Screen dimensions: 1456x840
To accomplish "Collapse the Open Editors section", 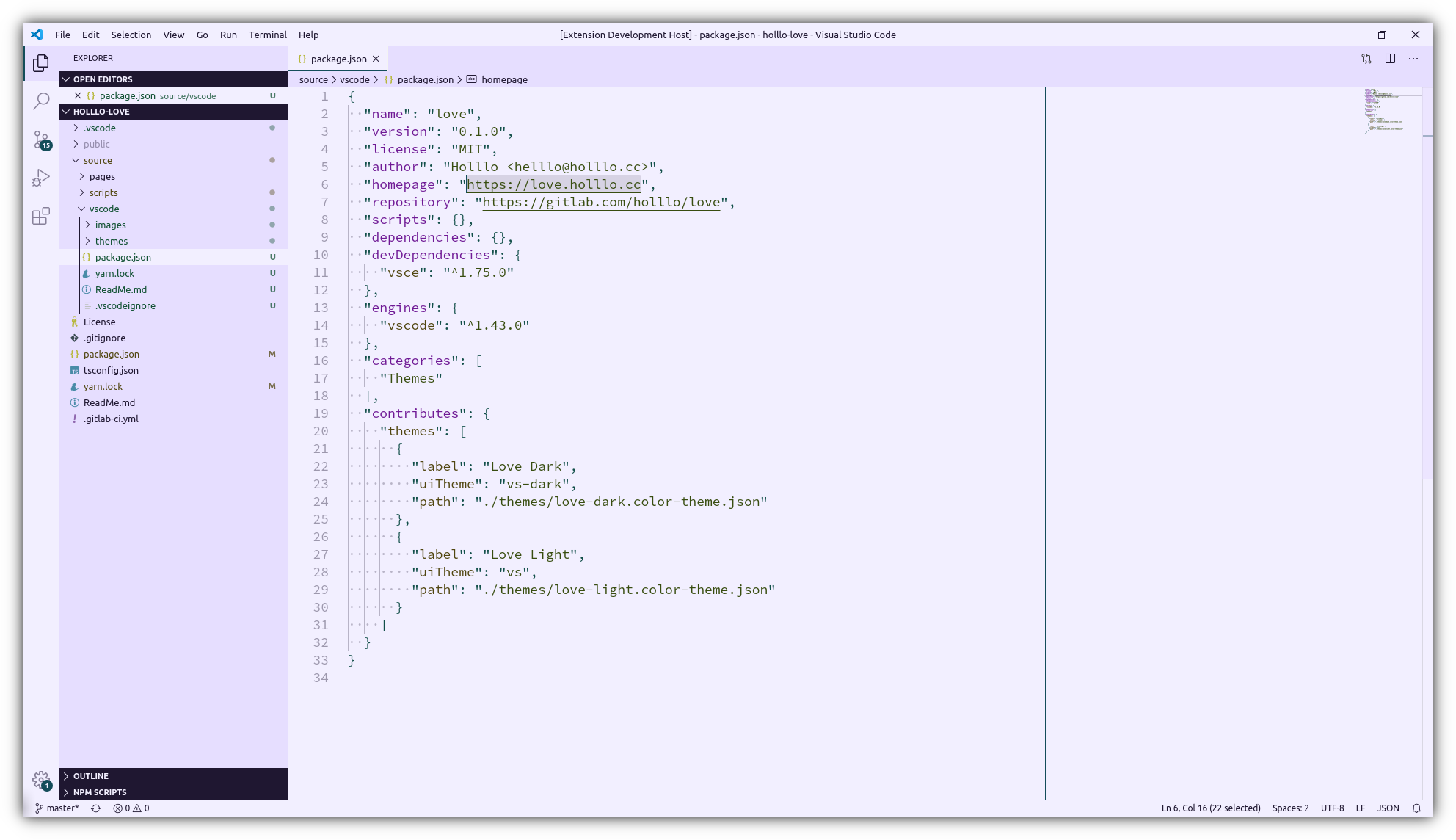I will (x=173, y=79).
